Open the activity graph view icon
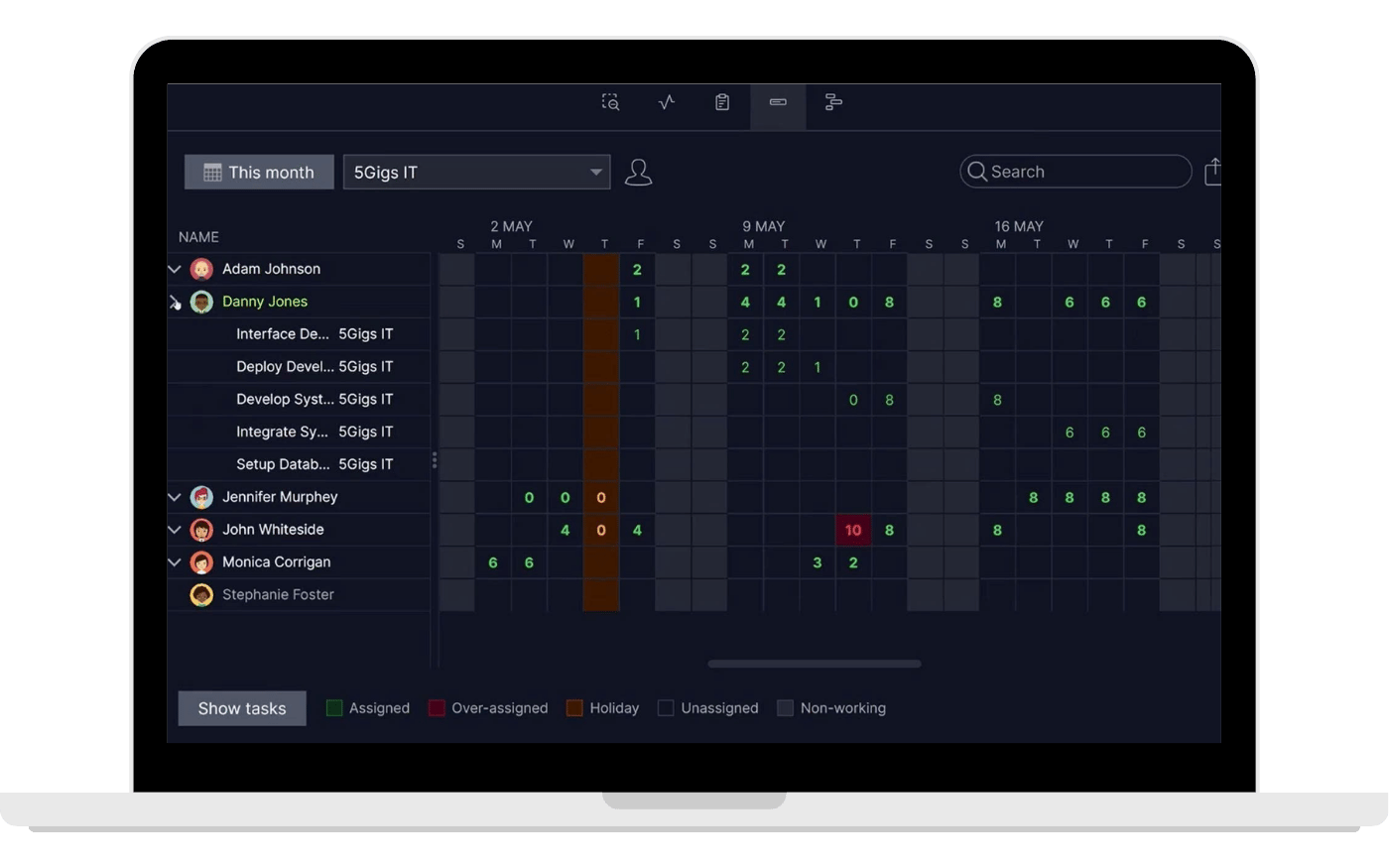The height and width of the screenshot is (868, 1389). coord(666,102)
